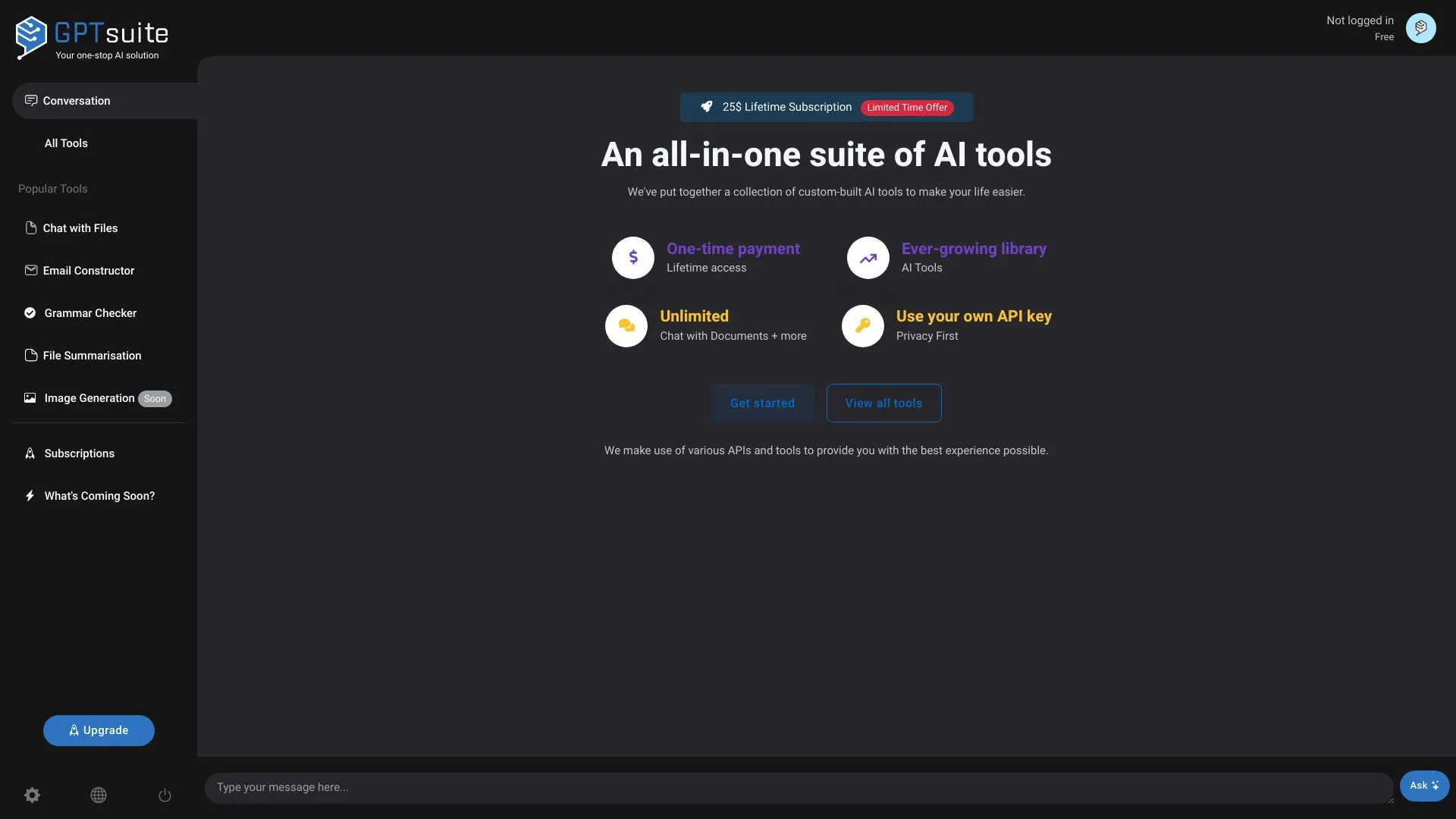The width and height of the screenshot is (1456, 819).
Task: Open the Subscriptions section
Action: (x=79, y=453)
